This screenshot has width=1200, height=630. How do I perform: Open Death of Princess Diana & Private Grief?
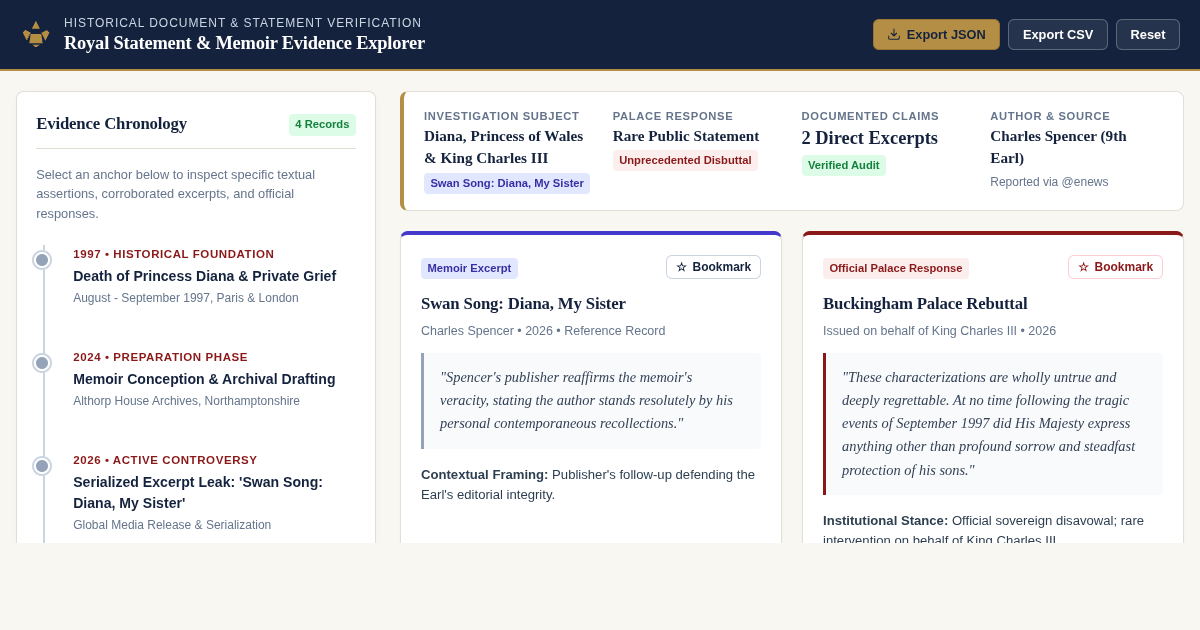pos(204,276)
